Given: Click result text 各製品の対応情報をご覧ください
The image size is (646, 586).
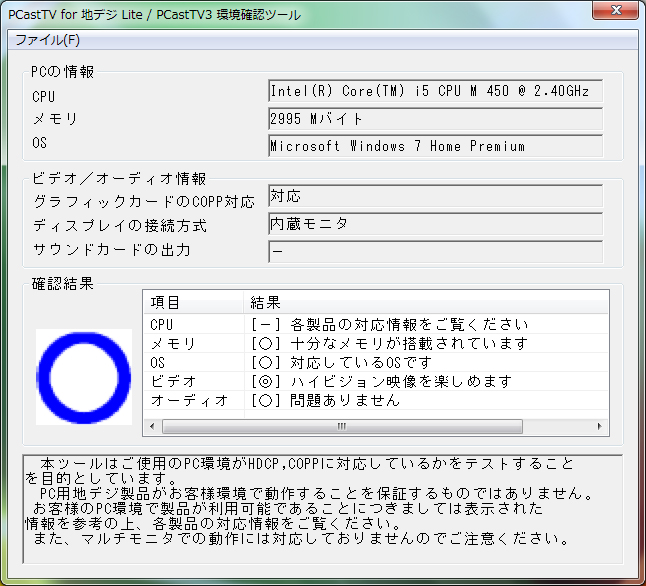Looking at the screenshot, I should click(x=409, y=325).
